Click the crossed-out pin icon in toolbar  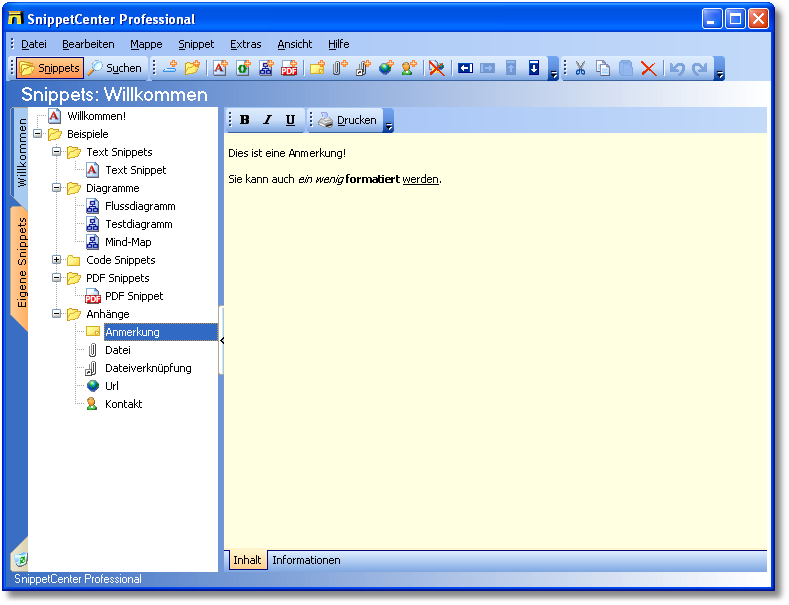(x=437, y=67)
